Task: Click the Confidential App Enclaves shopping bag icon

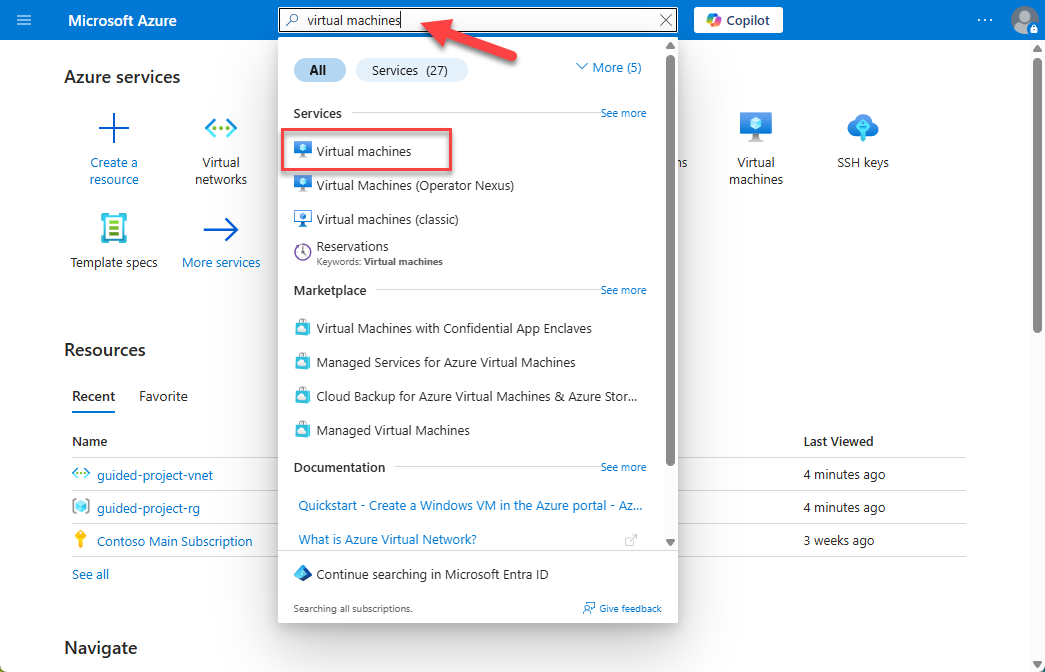Action: 303,327
